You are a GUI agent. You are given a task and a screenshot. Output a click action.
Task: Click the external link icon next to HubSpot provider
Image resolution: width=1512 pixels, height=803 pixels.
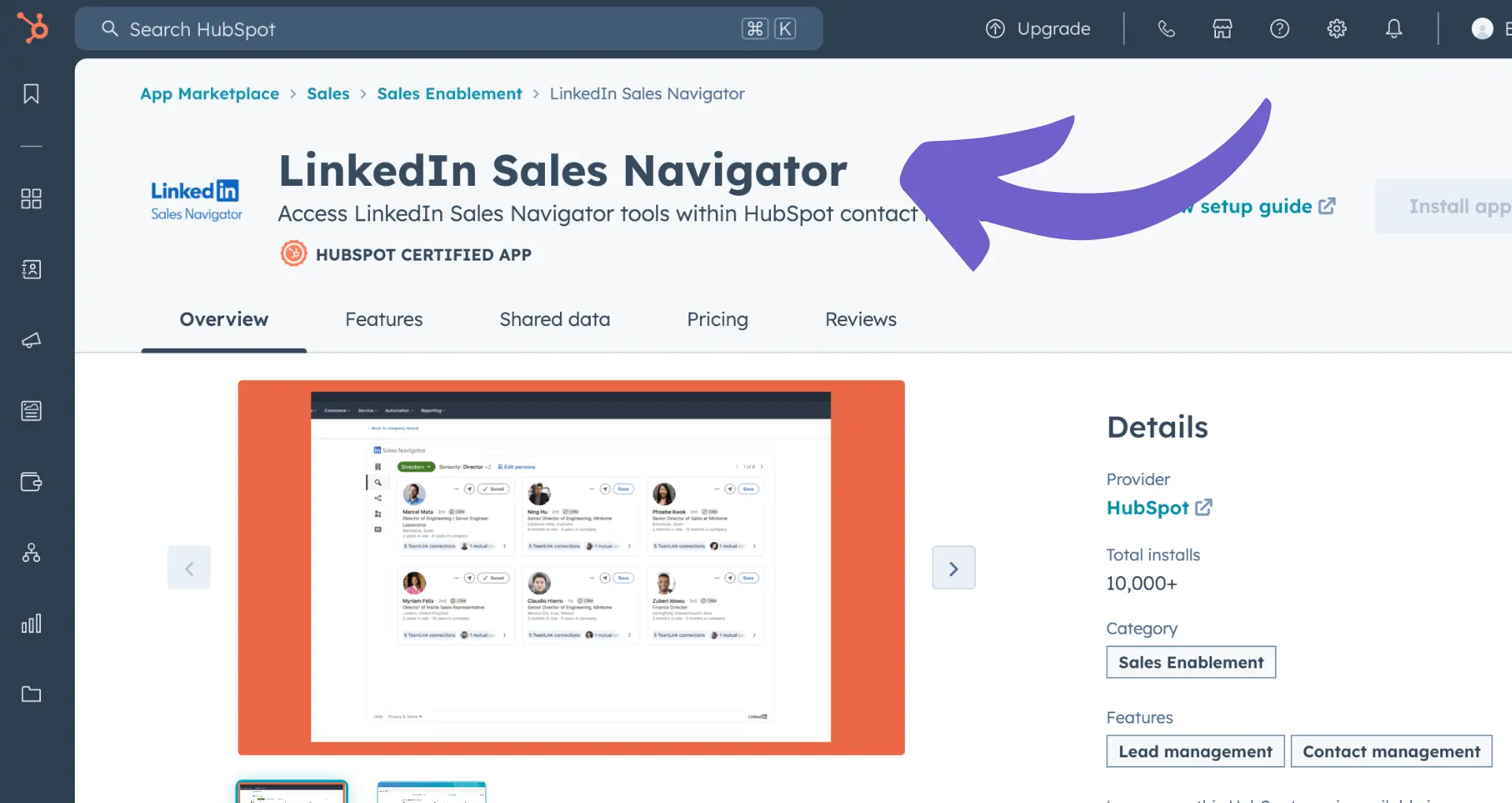click(x=1203, y=508)
